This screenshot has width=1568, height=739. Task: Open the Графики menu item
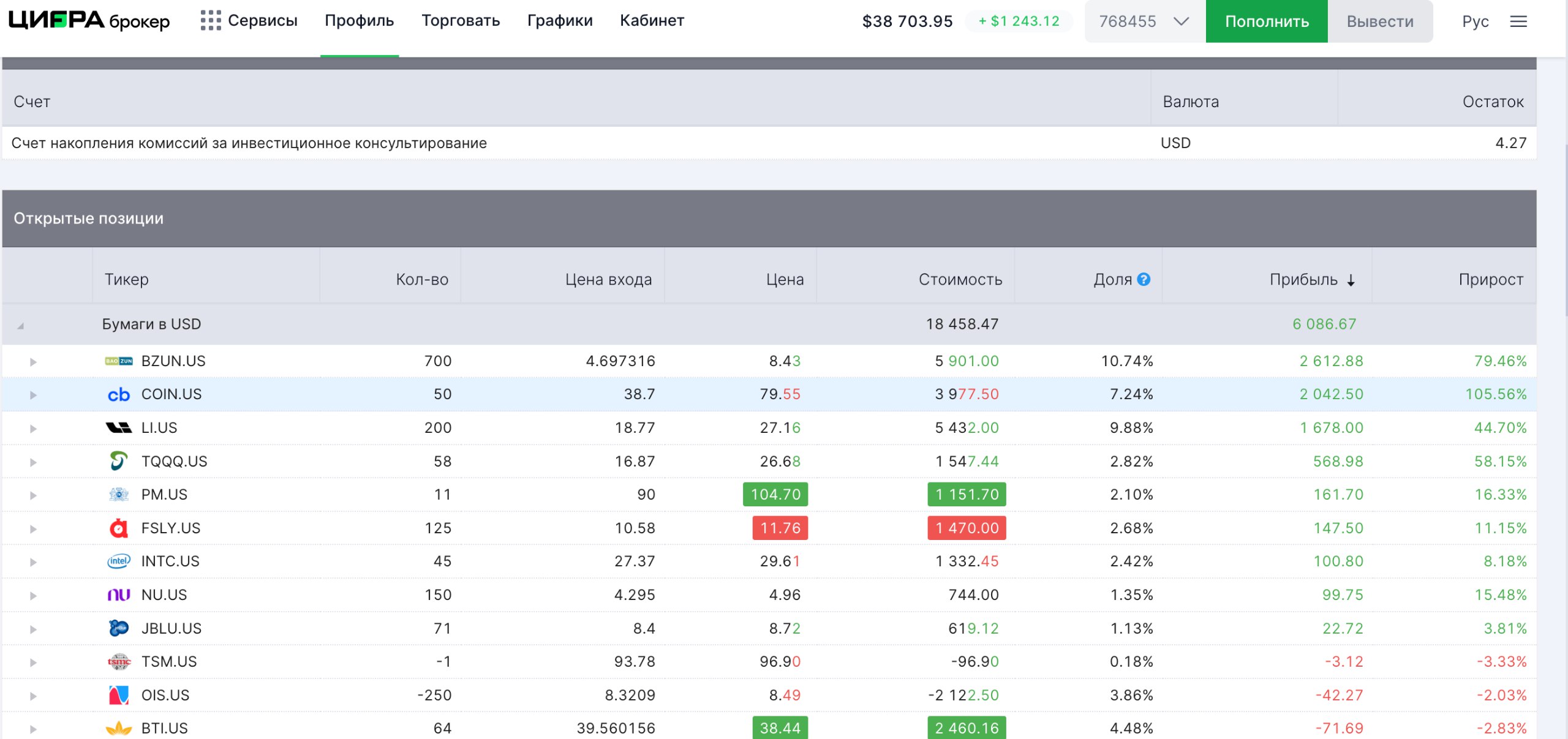click(559, 21)
